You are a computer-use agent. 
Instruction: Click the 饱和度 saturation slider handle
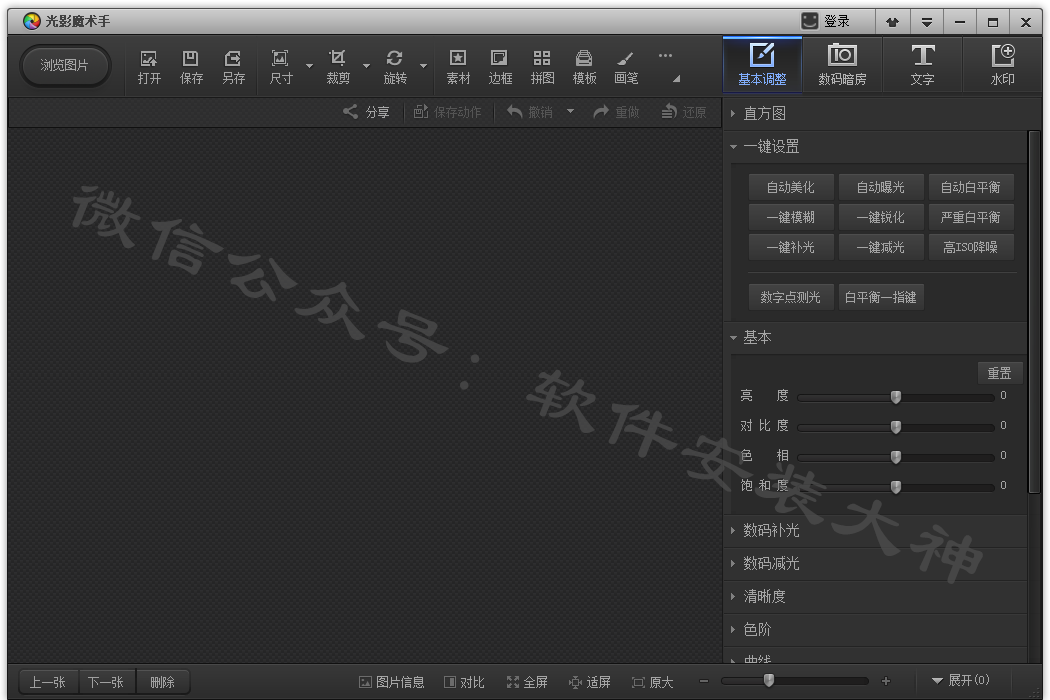coord(896,486)
